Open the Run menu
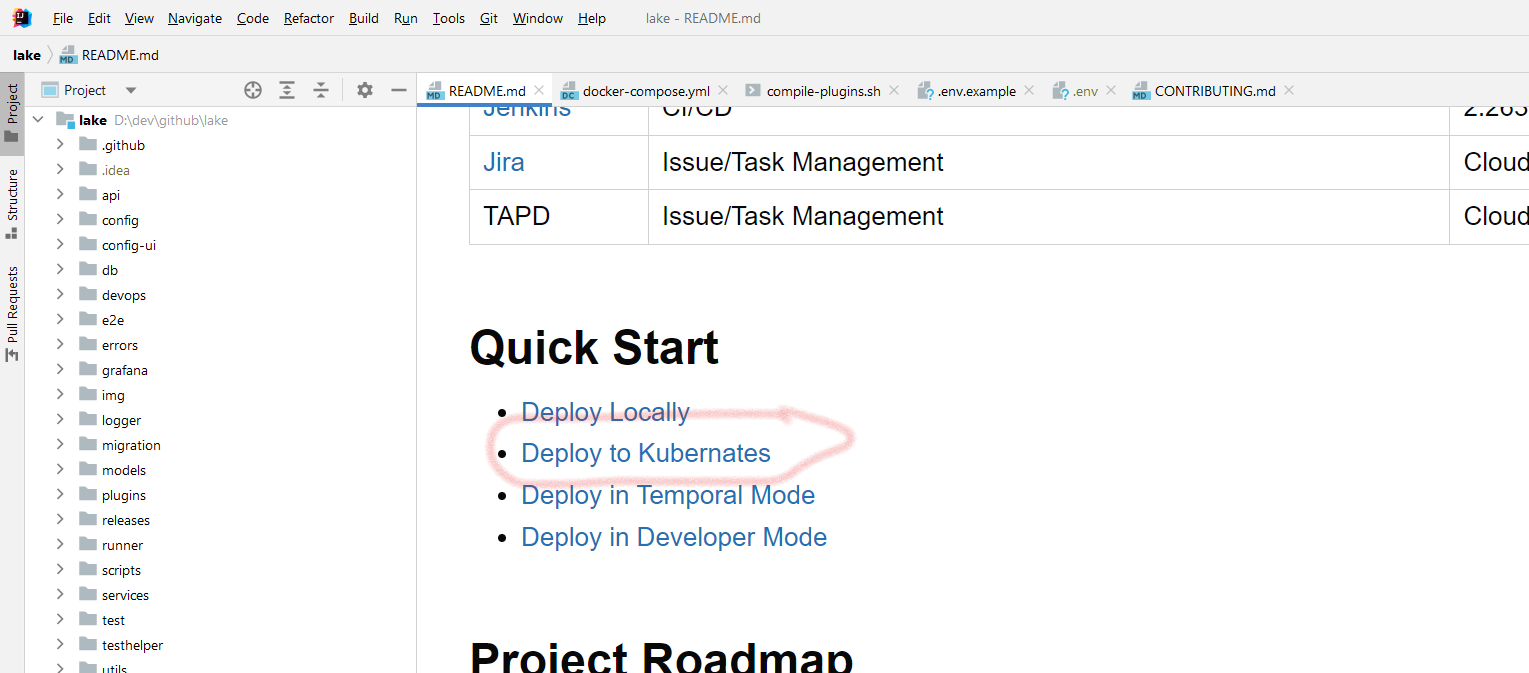 (x=406, y=18)
